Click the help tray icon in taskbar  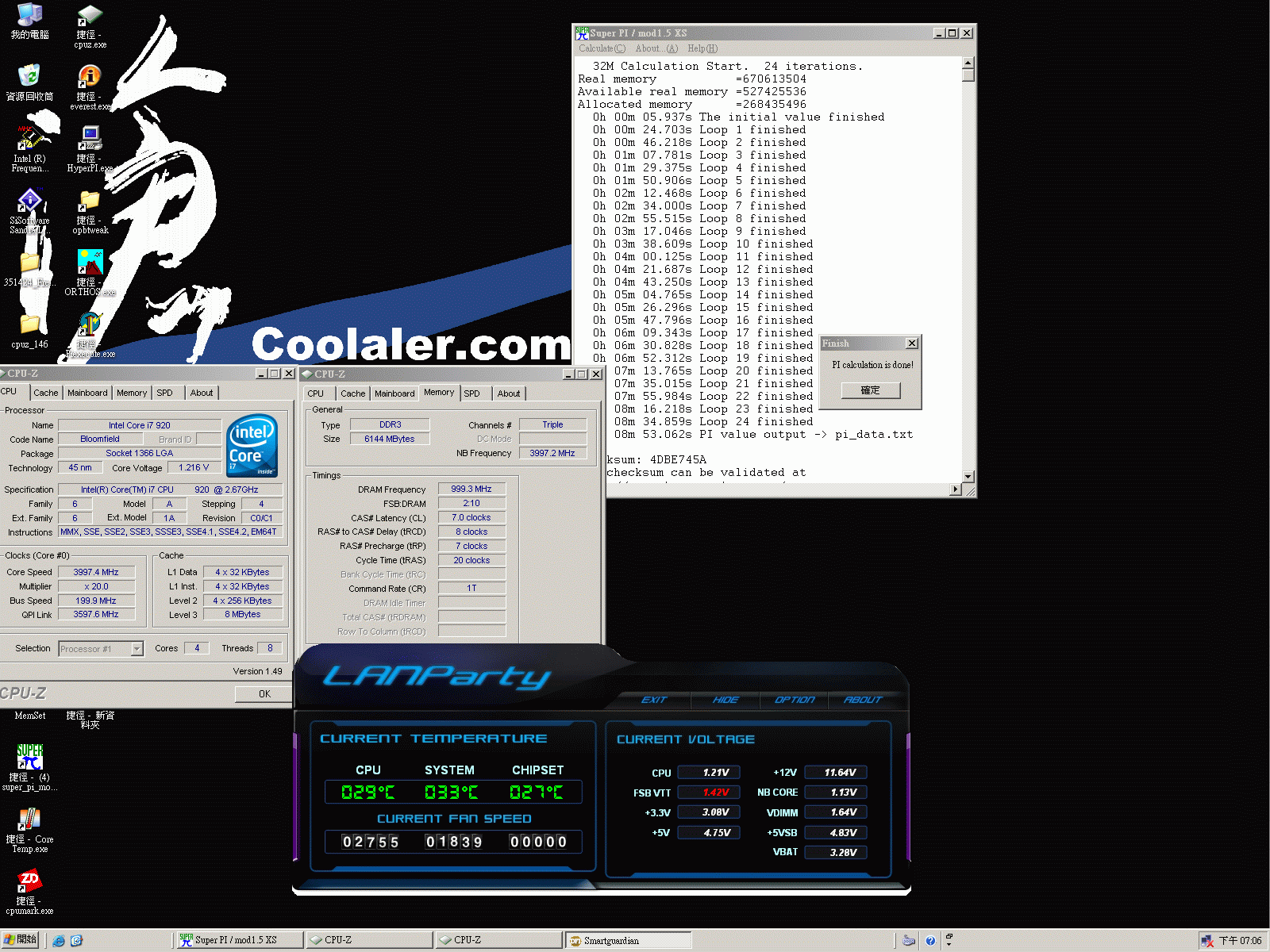click(x=930, y=941)
